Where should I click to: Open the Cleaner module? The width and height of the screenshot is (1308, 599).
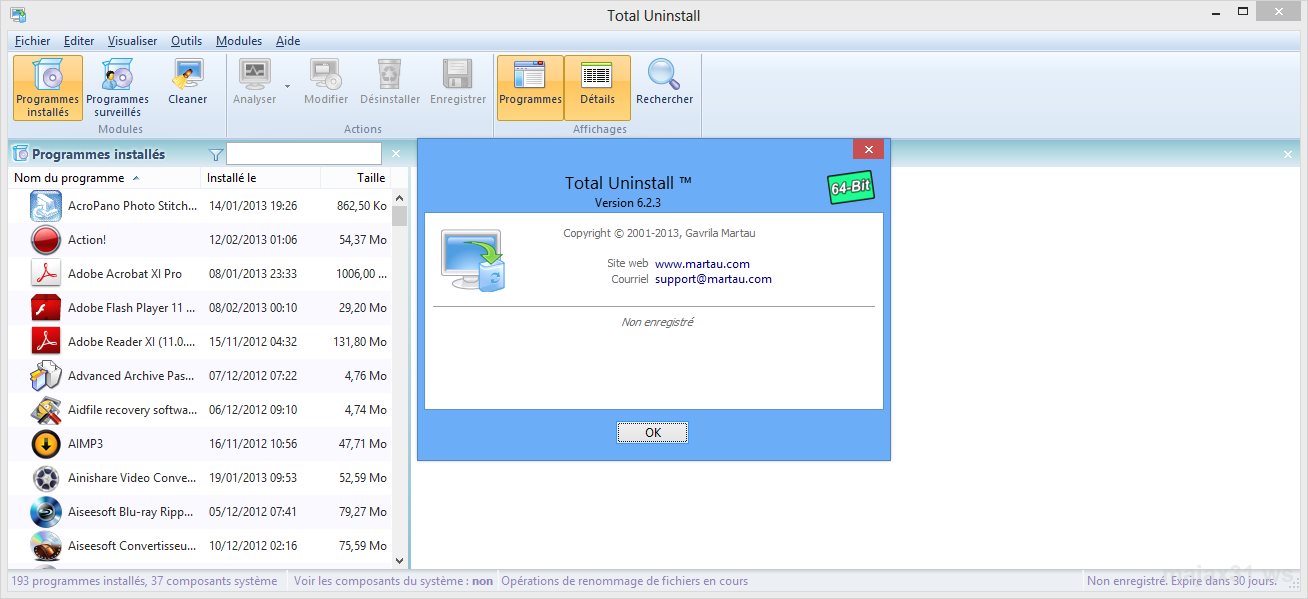(x=188, y=82)
